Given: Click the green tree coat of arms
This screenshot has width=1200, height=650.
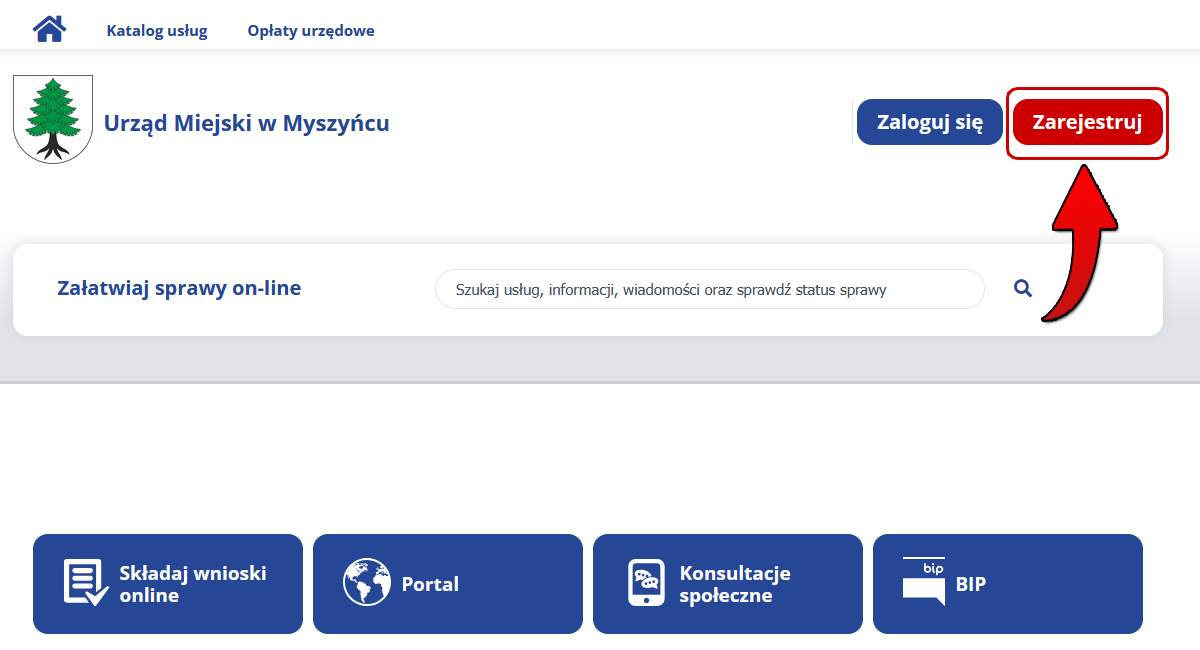Looking at the screenshot, I should click(53, 120).
